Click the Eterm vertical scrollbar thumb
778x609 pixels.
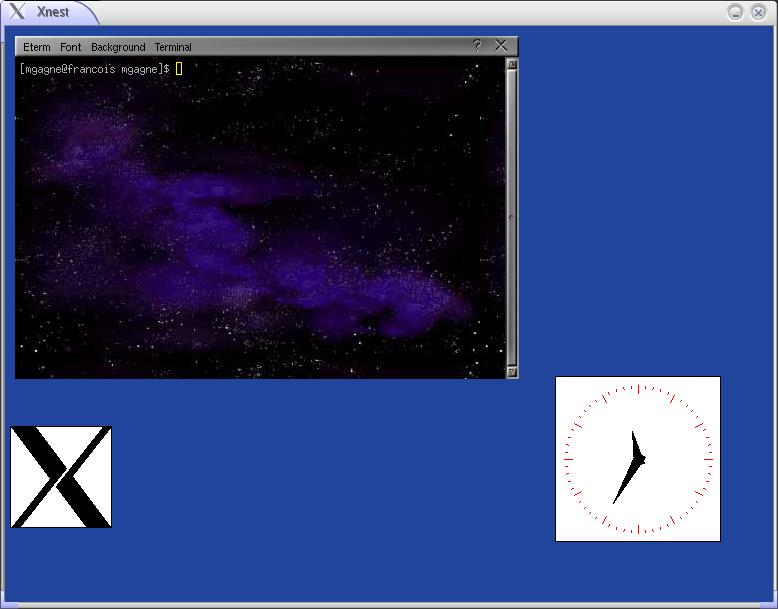[x=512, y=217]
